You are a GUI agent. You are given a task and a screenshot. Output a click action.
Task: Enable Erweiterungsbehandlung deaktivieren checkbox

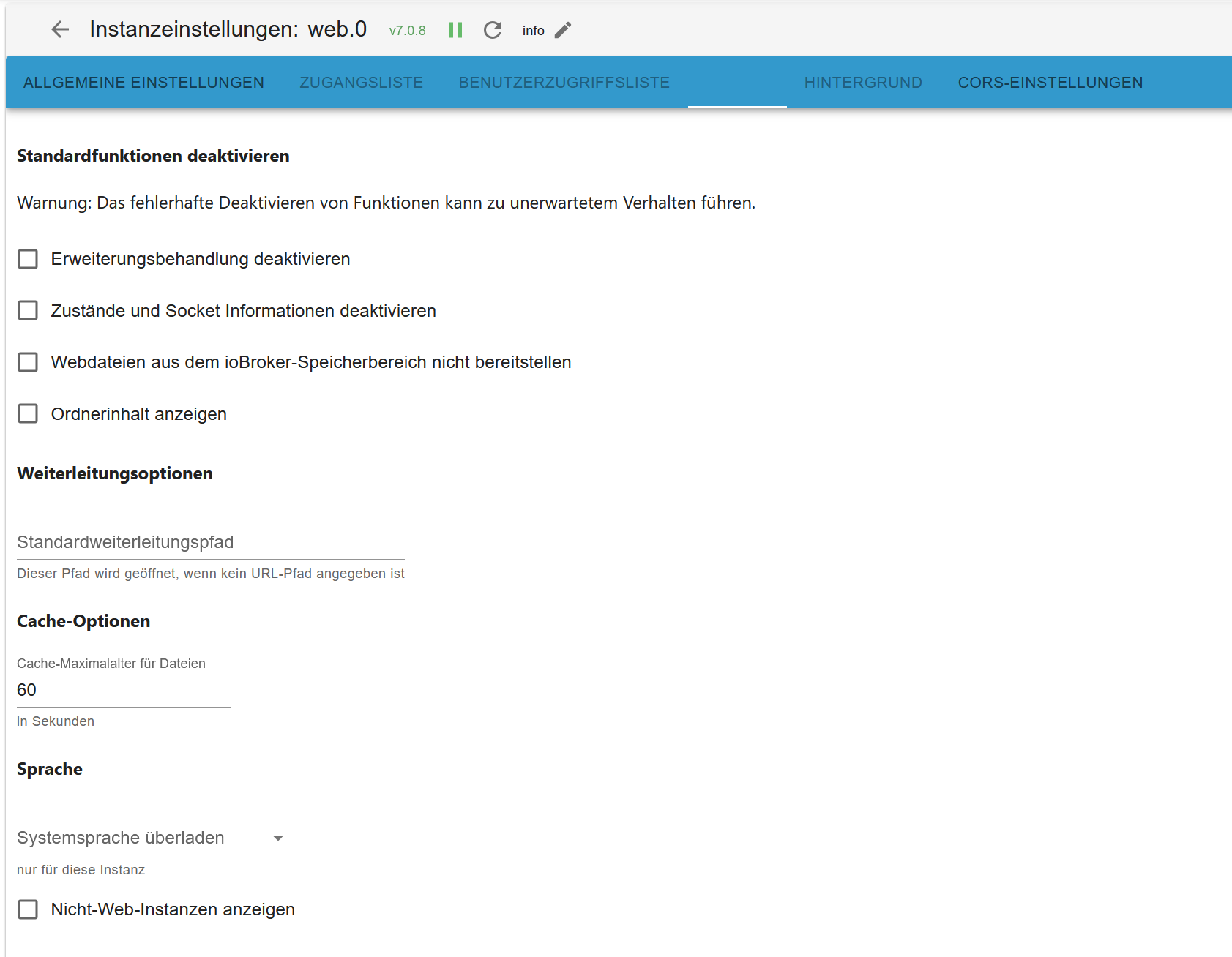[28, 259]
